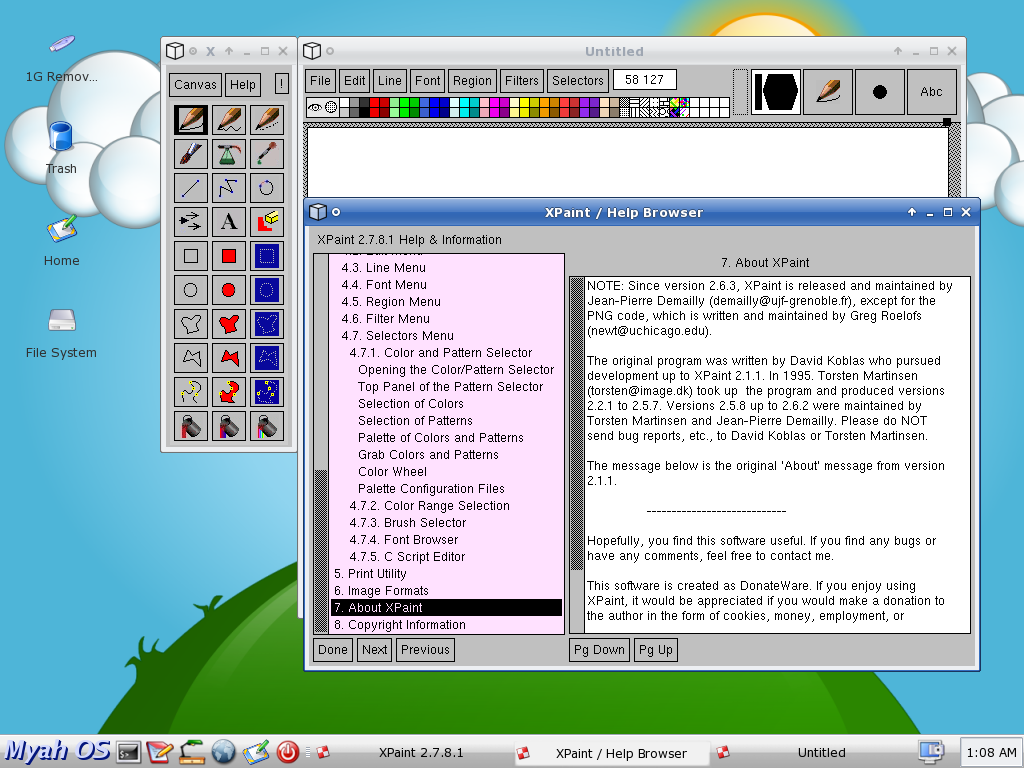Click the Help button in toolbox
1024x768 pixels.
[243, 84]
